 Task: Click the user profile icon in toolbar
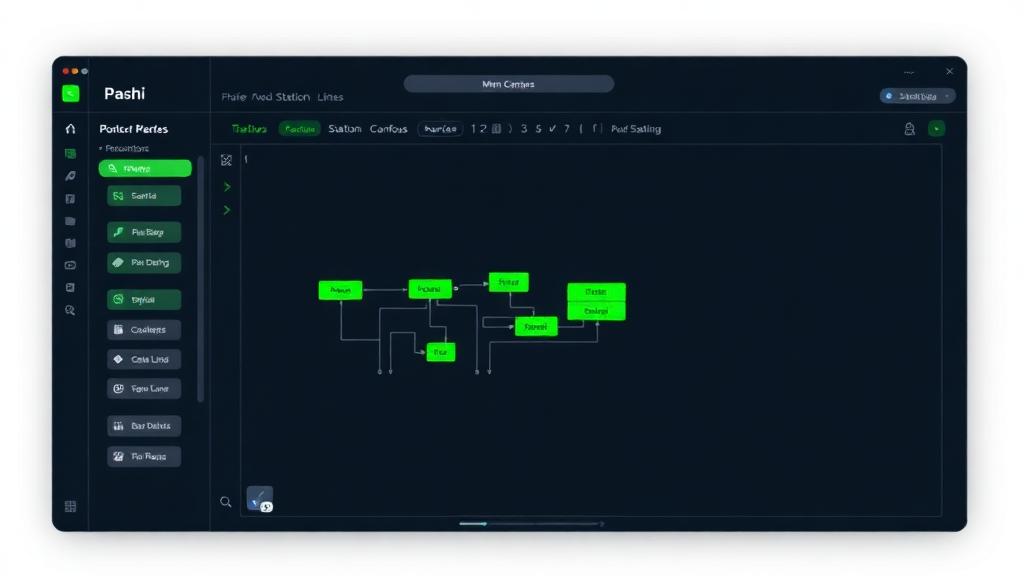(x=909, y=129)
